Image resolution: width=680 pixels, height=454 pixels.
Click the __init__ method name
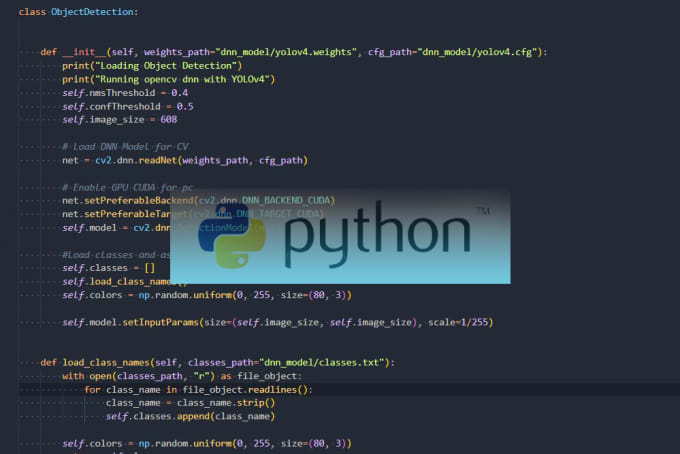84,52
